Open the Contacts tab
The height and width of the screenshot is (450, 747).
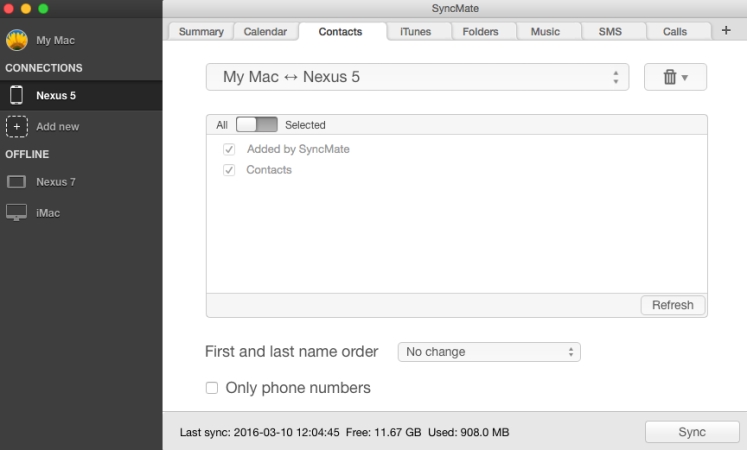[341, 31]
